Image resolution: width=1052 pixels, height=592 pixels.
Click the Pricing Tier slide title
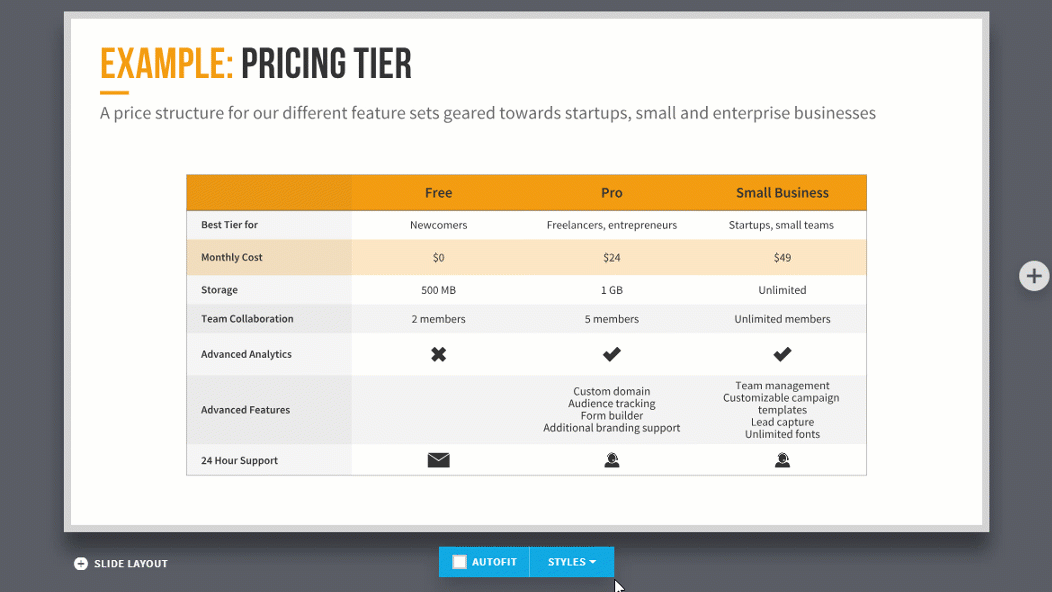(x=256, y=64)
